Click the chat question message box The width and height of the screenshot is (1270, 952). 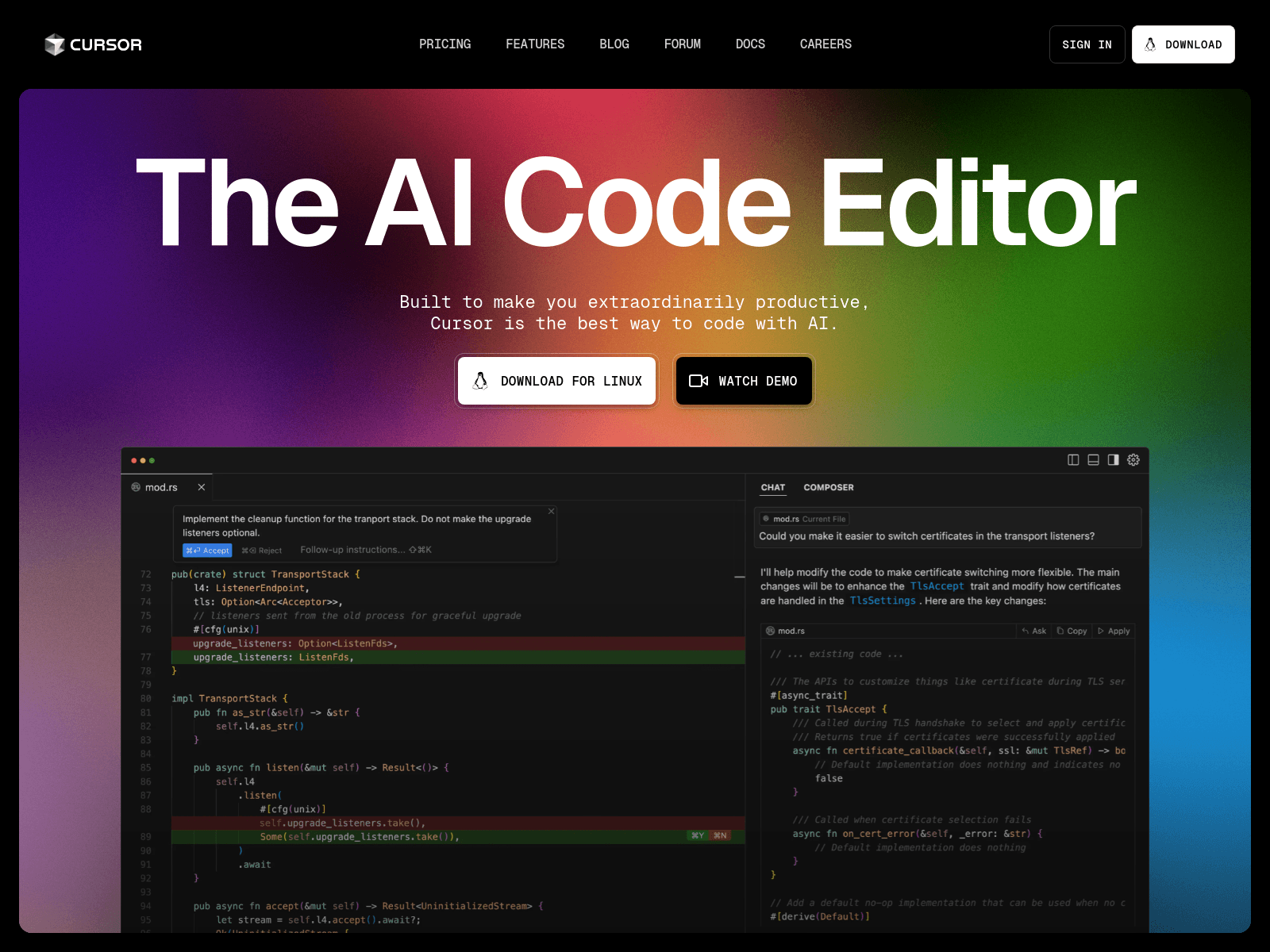click(948, 528)
